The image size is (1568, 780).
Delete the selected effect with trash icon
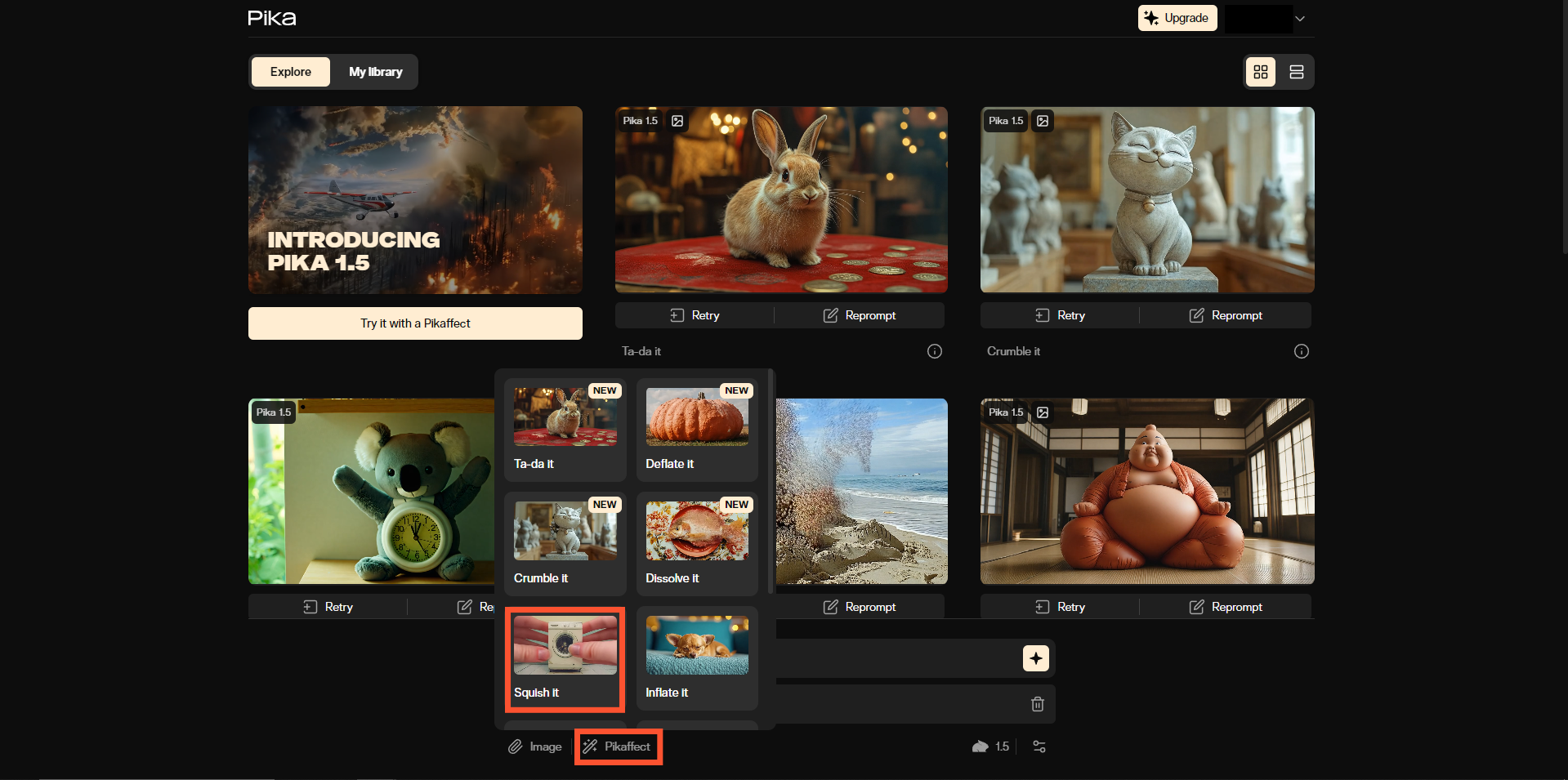tap(1037, 704)
